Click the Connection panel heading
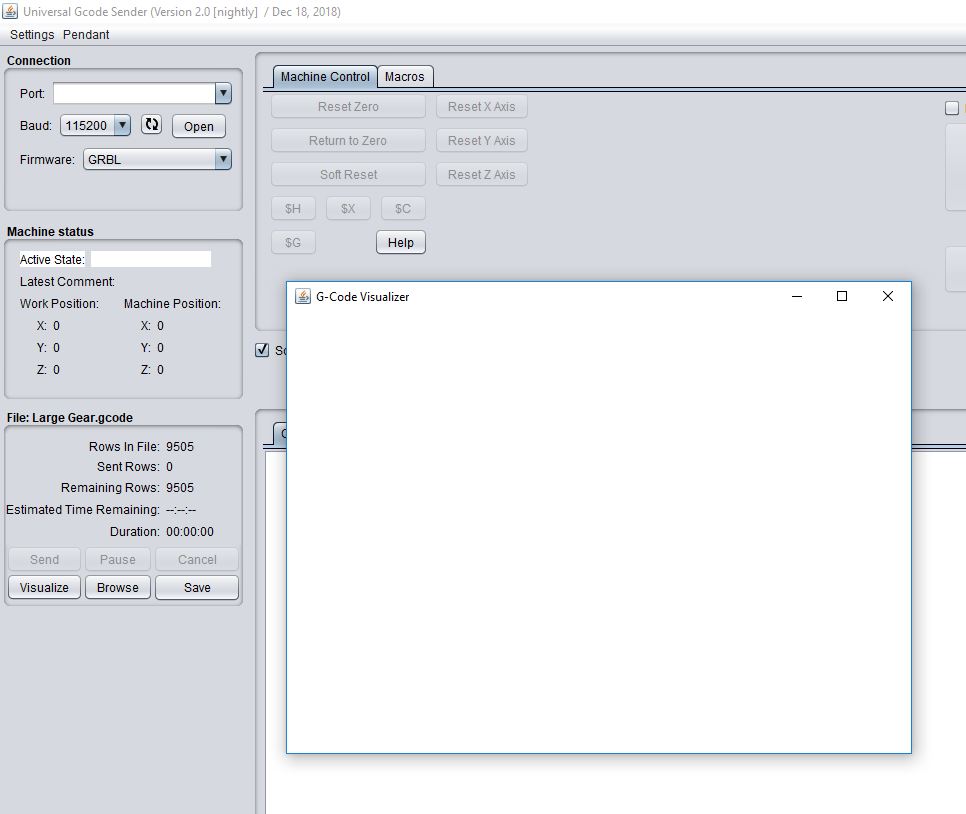This screenshot has width=966, height=814. [x=39, y=60]
